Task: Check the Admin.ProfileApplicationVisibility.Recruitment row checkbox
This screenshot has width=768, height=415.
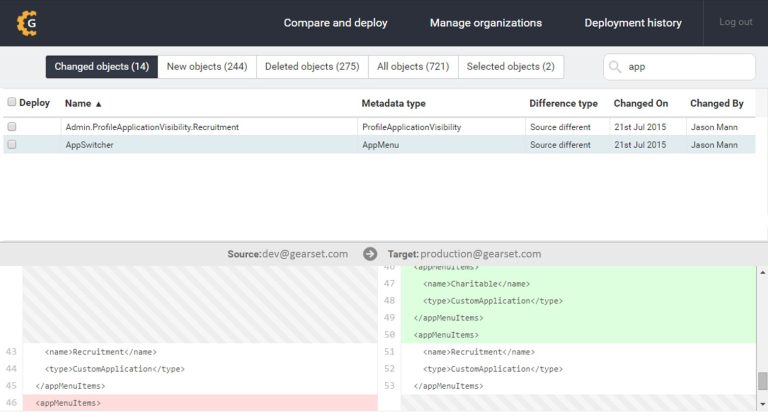Action: (x=12, y=127)
